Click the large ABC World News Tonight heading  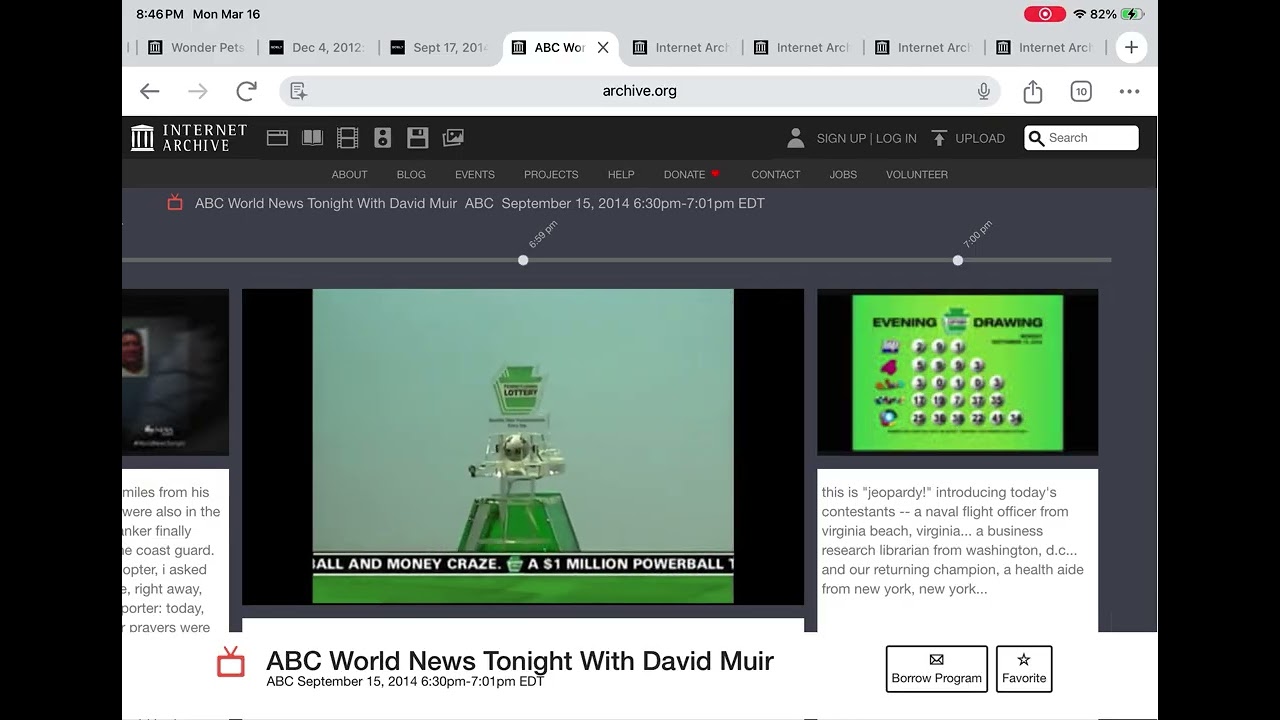coord(520,661)
